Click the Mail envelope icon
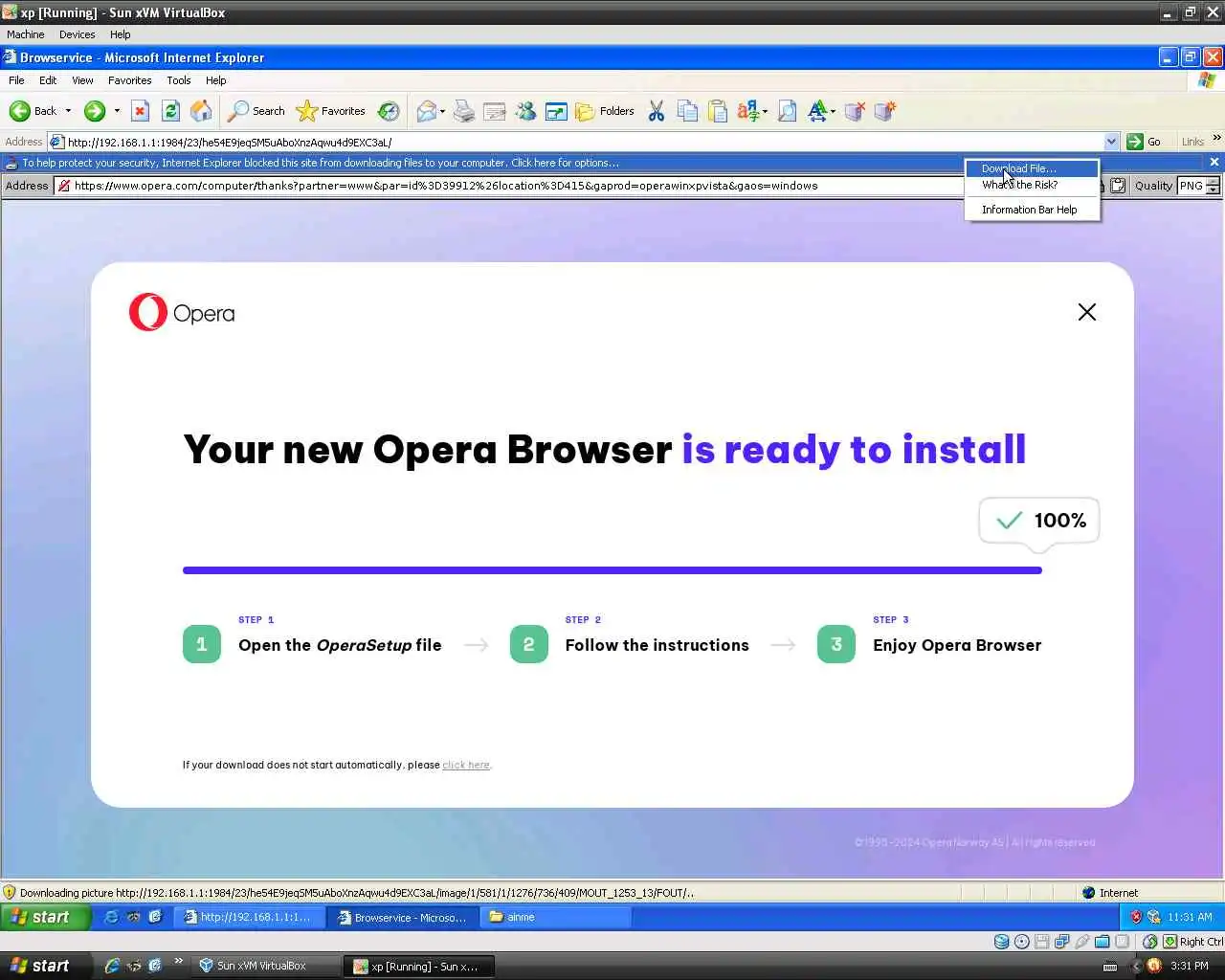Screen dimensions: 1225x980 click(426, 112)
